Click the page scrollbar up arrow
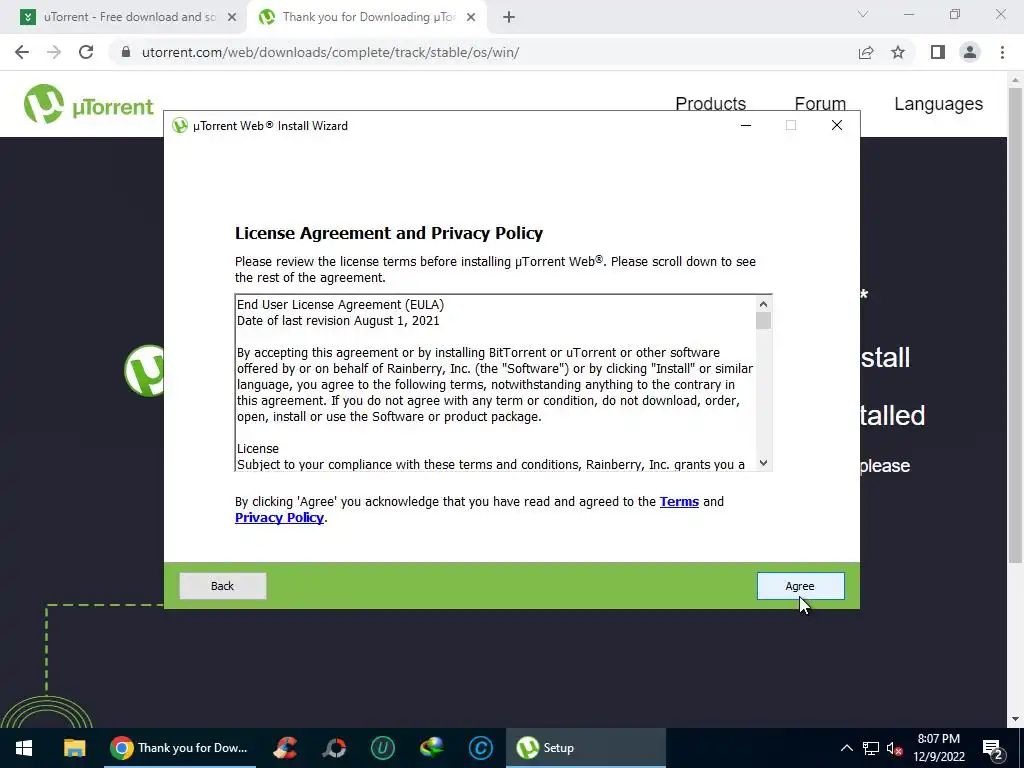The image size is (1024, 768). 1015,79
